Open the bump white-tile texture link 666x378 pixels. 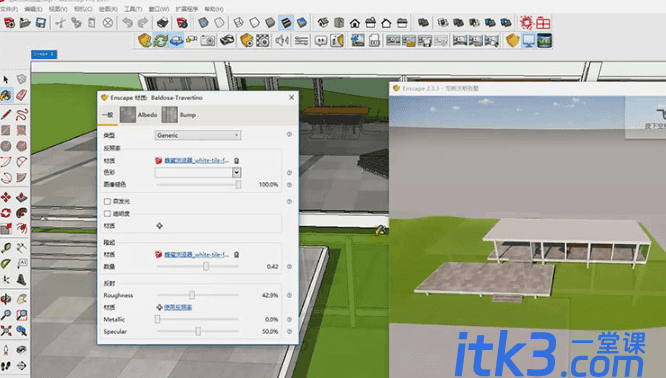click(x=196, y=254)
